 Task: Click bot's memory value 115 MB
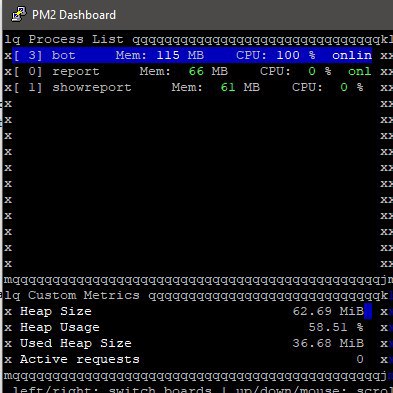[x=180, y=55]
